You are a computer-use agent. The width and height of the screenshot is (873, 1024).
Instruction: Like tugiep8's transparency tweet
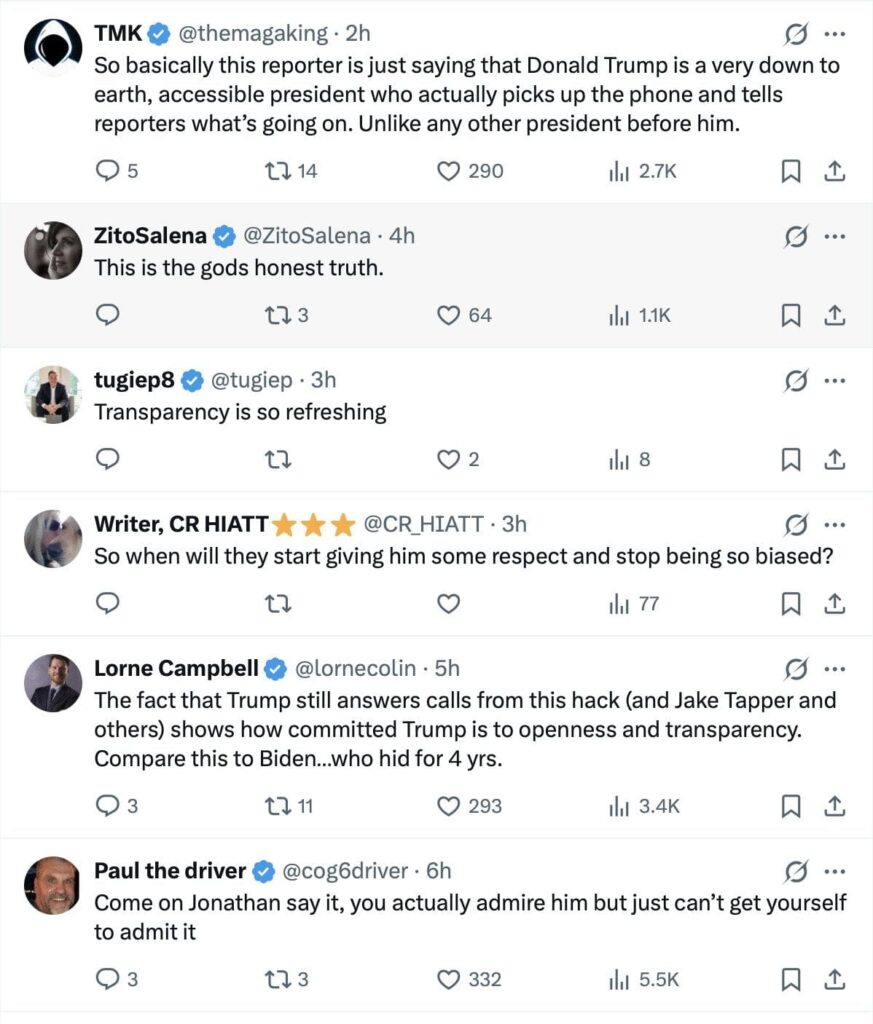(x=448, y=460)
